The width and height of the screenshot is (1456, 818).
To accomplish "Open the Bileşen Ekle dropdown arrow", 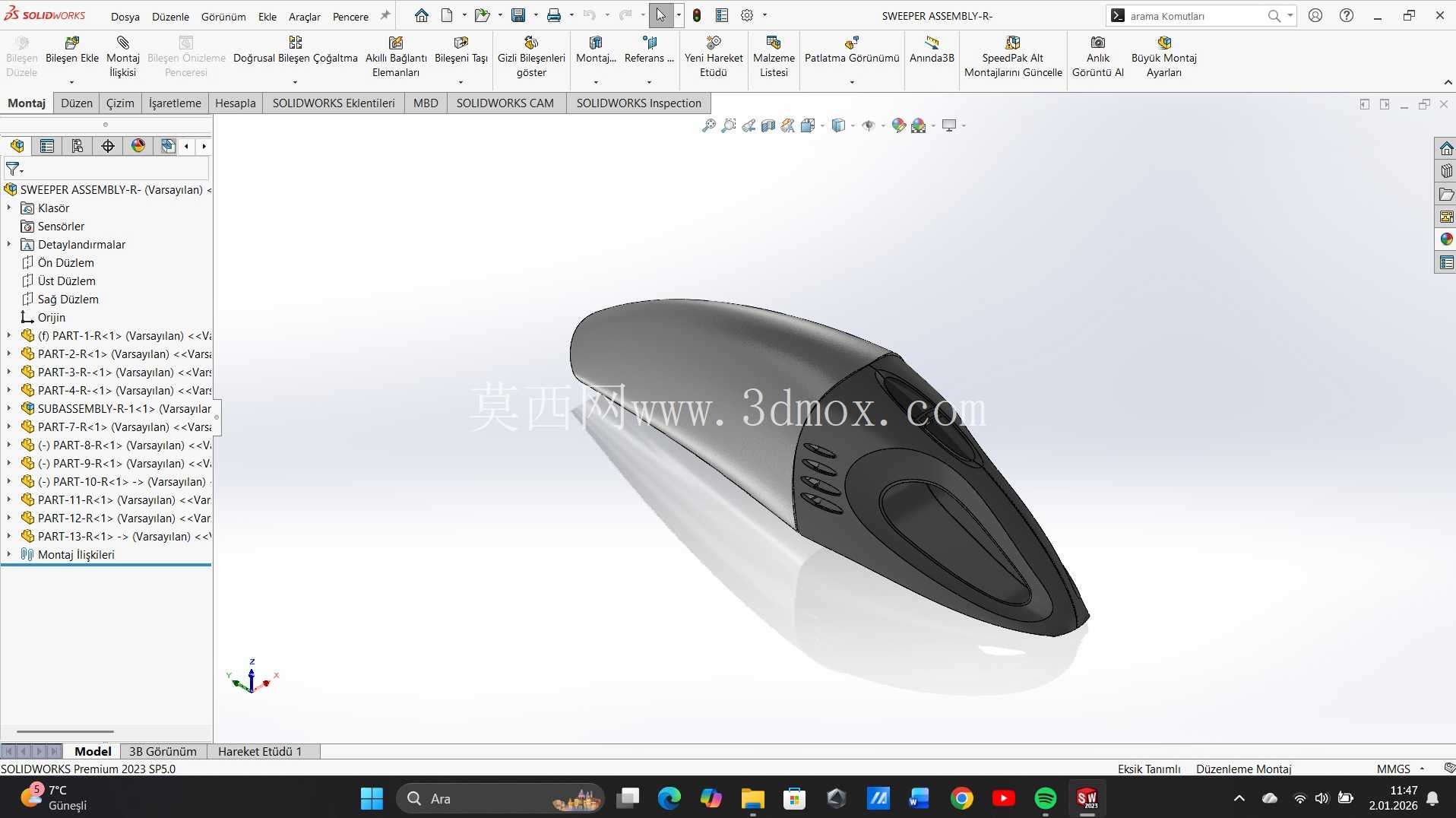I will pyautogui.click(x=72, y=82).
